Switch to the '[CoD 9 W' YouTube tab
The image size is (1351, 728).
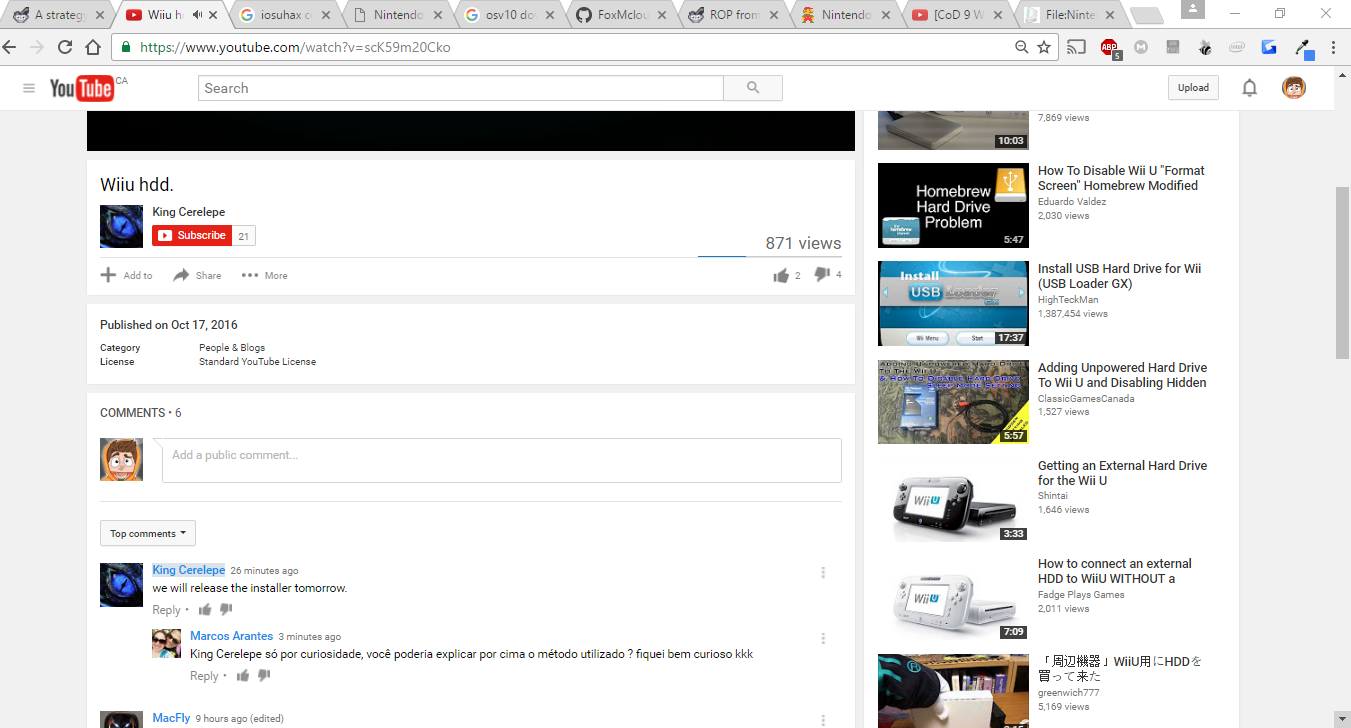pyautogui.click(x=957, y=15)
